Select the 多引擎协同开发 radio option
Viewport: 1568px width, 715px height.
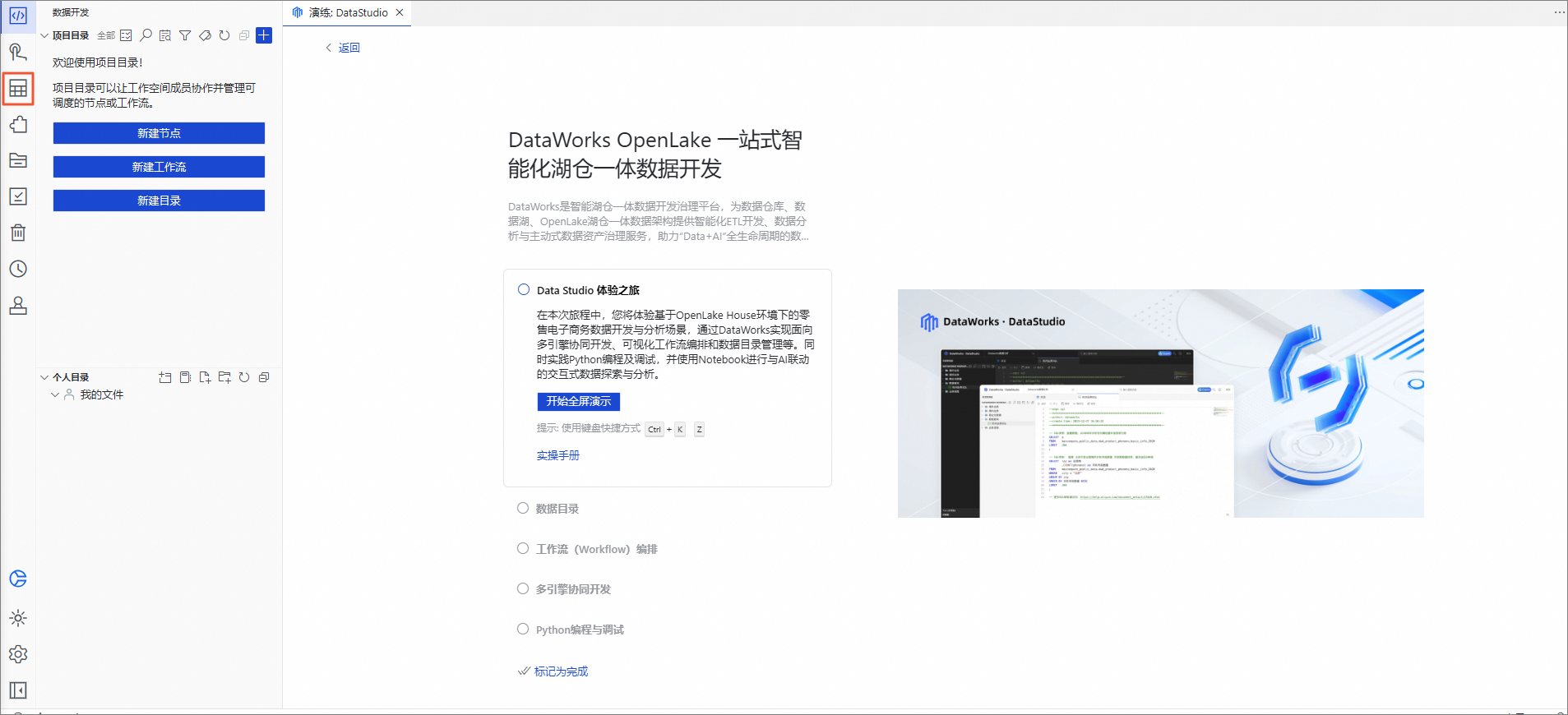tap(523, 588)
